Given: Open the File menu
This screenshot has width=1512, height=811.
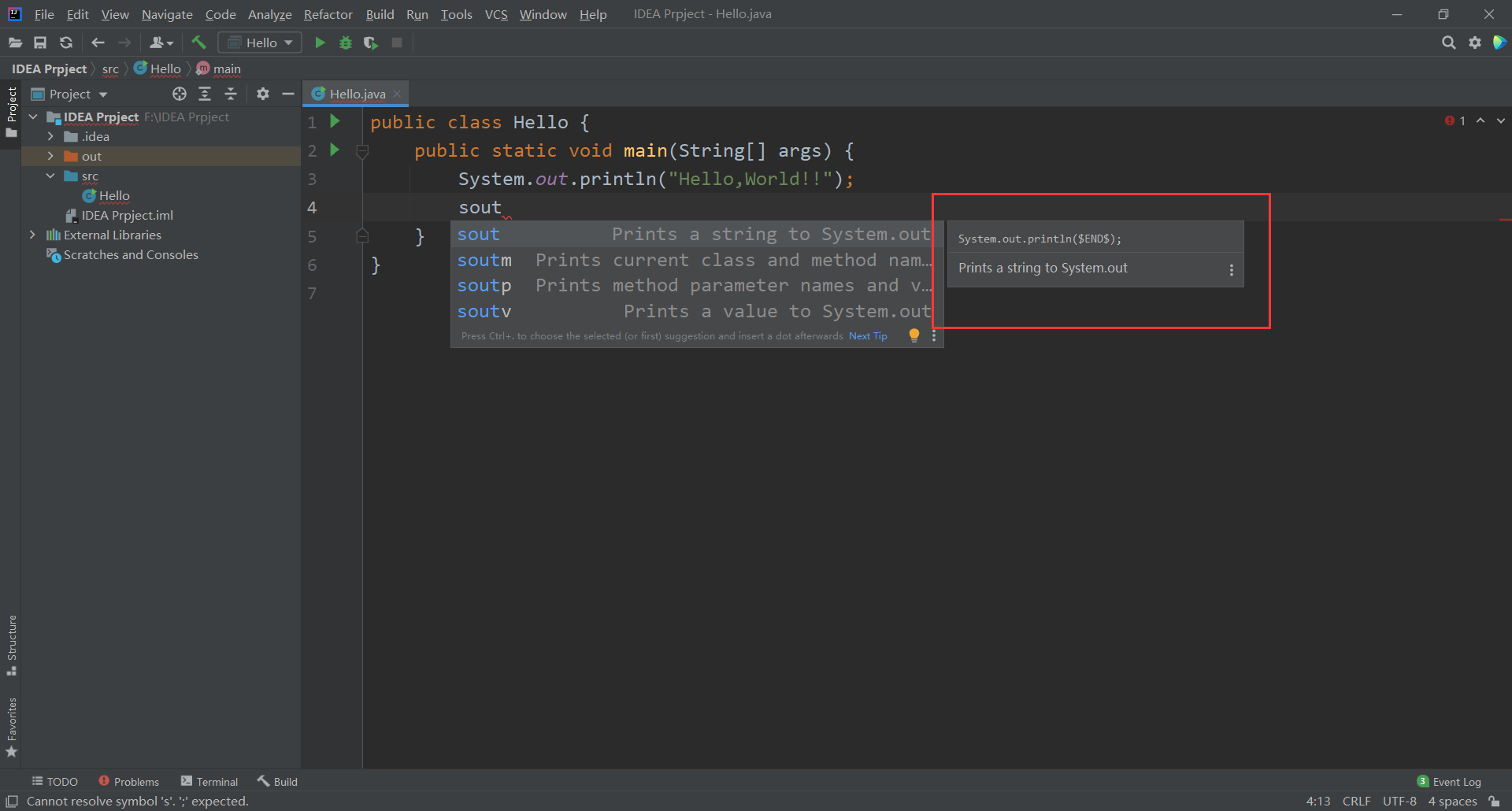Looking at the screenshot, I should point(44,14).
